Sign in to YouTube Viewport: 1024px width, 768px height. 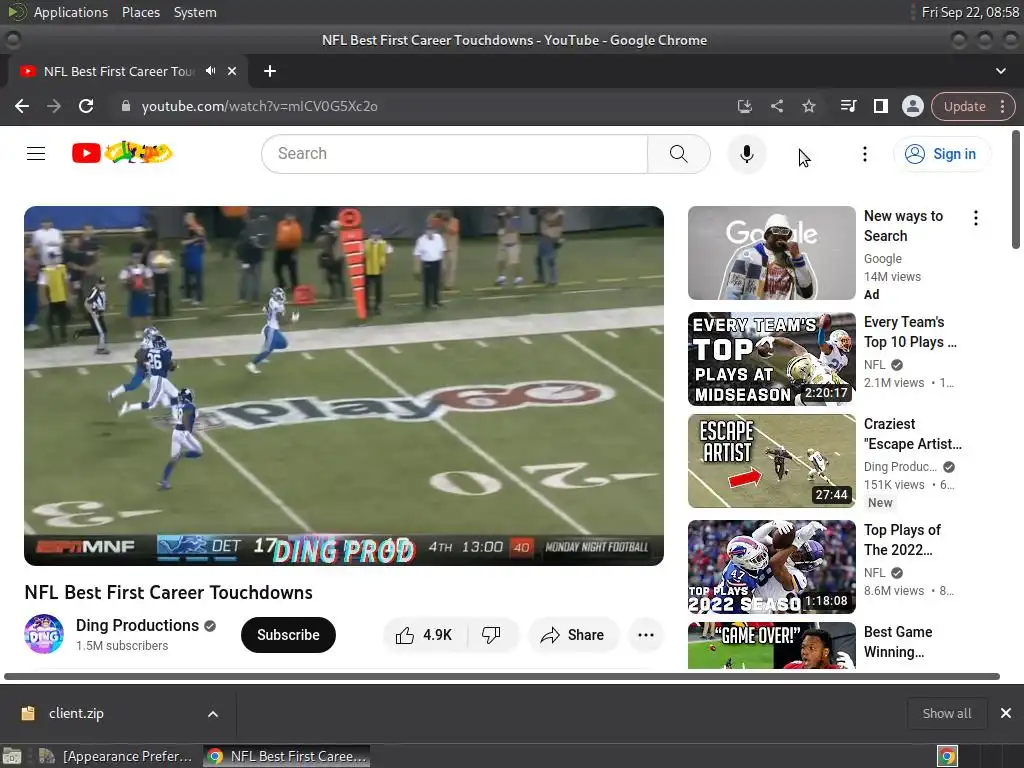coord(941,154)
